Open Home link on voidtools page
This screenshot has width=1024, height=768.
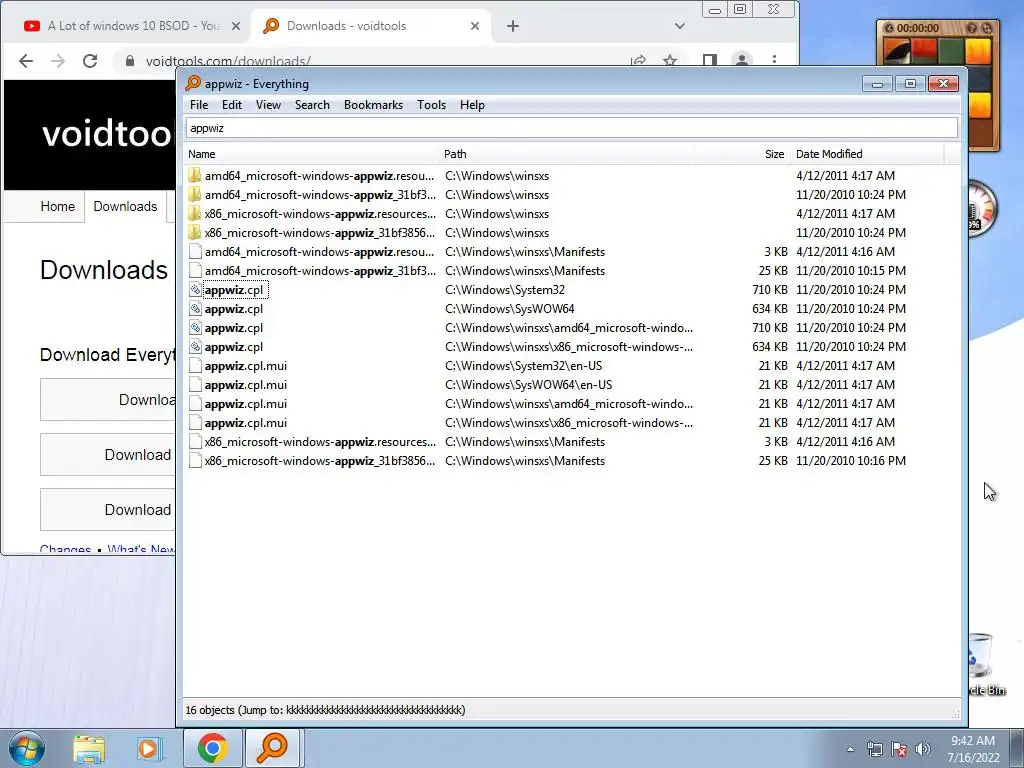click(57, 206)
